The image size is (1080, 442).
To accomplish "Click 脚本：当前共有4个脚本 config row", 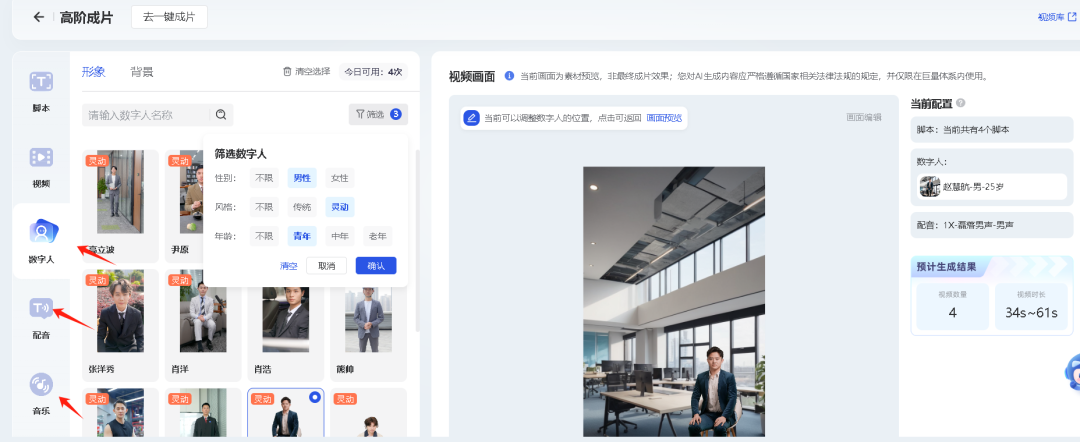I will coord(992,129).
